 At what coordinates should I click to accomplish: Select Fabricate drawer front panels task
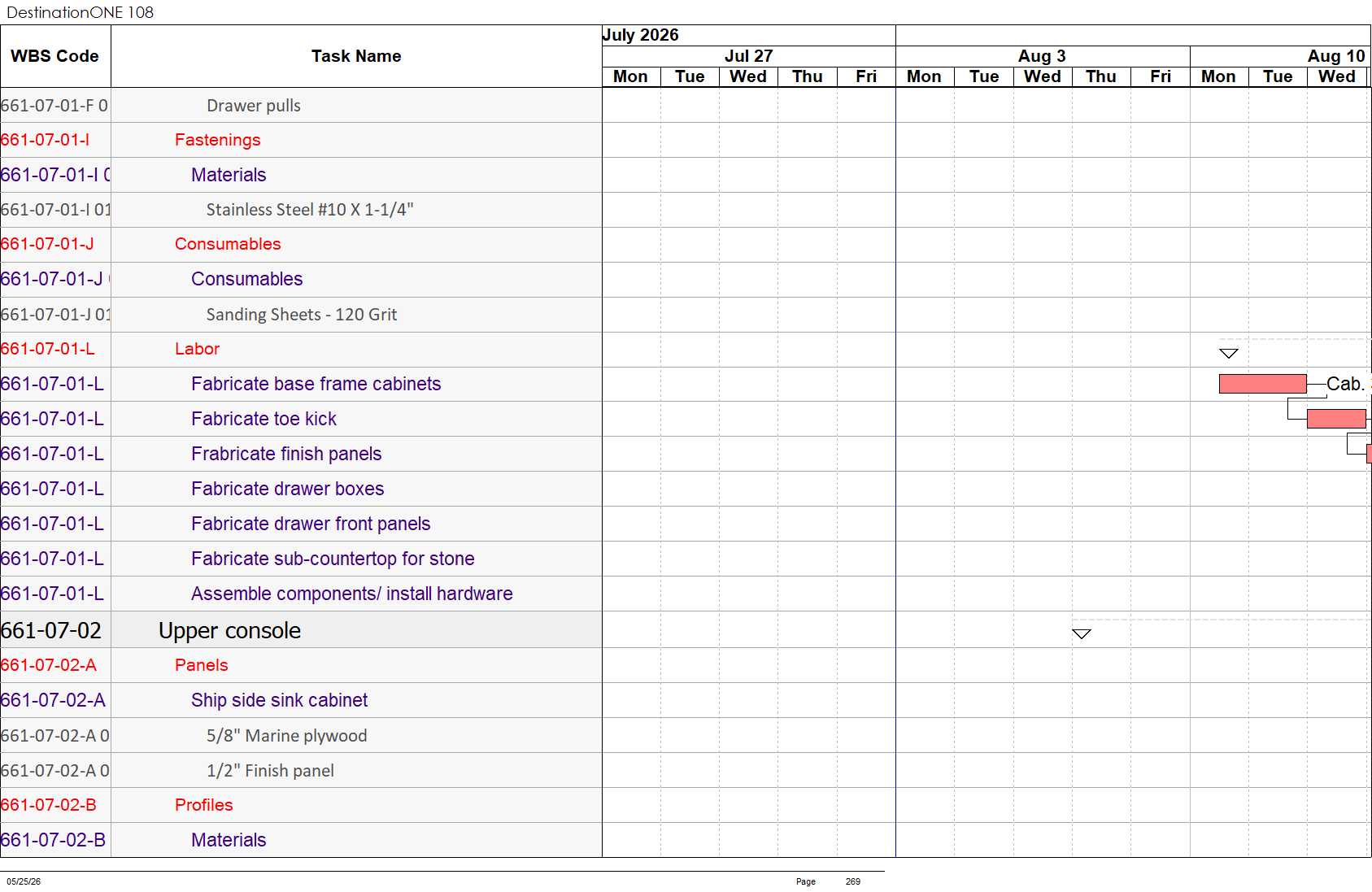coord(311,524)
